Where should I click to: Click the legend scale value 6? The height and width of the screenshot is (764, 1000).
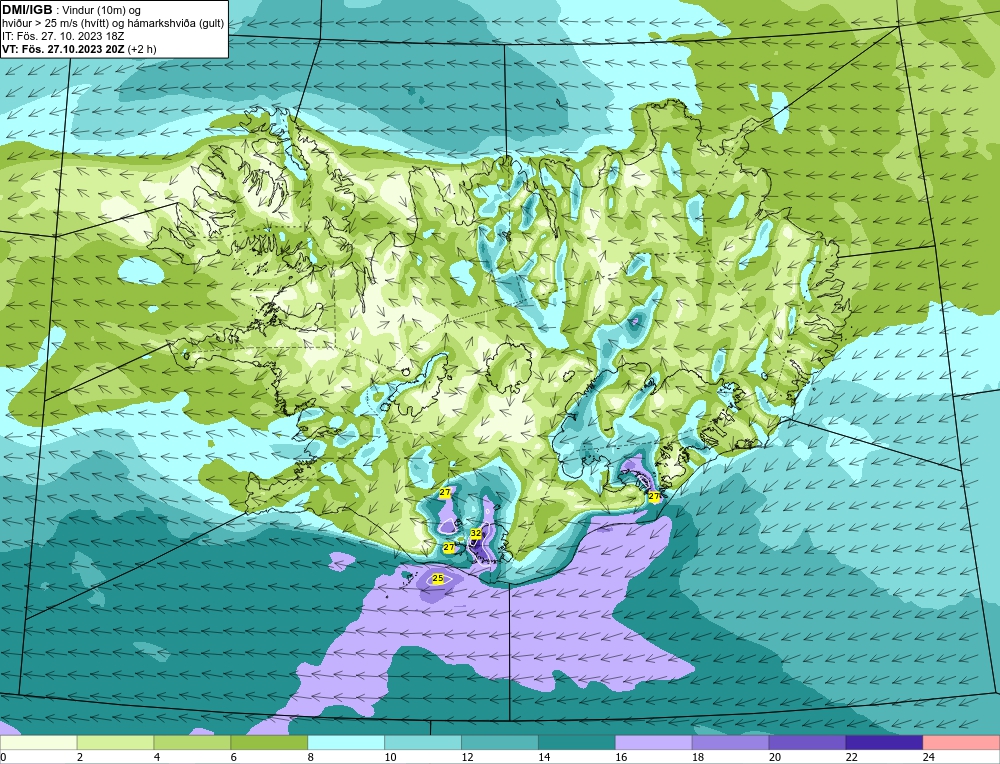click(x=233, y=757)
